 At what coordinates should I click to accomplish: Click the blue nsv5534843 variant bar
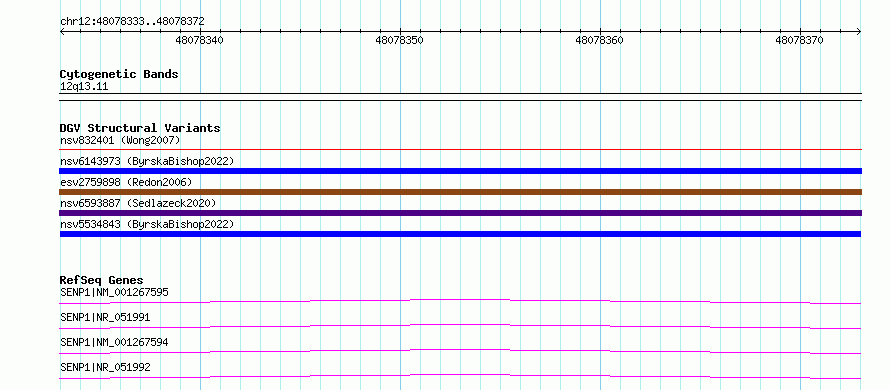[x=460, y=234]
